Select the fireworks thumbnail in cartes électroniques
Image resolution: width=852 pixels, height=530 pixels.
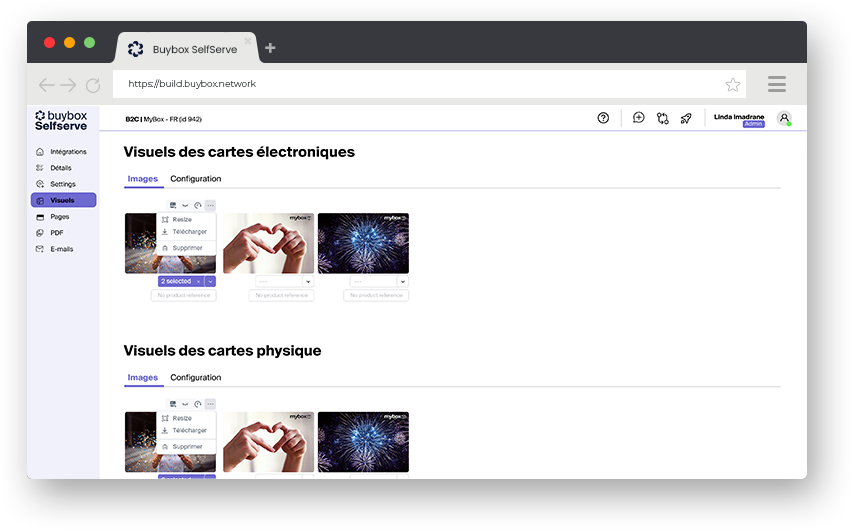point(363,243)
